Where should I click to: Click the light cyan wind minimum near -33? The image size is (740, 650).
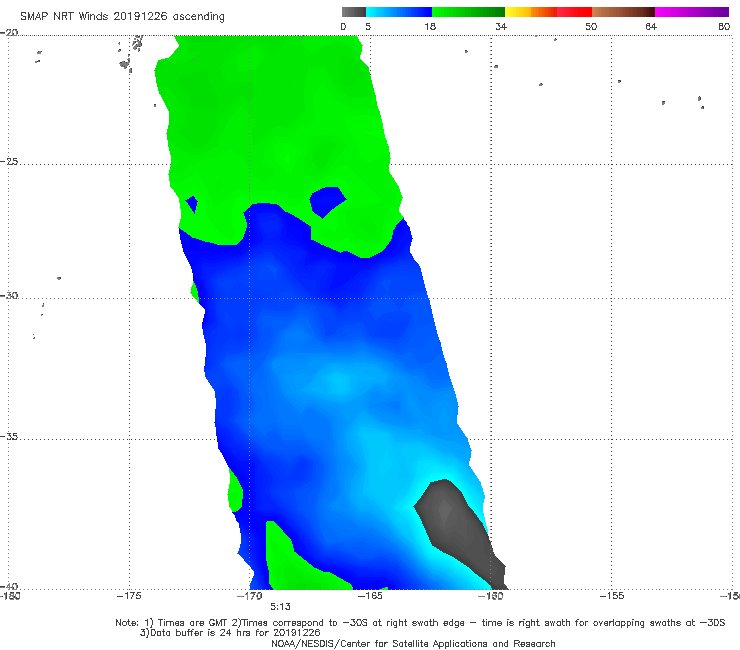tap(337, 381)
